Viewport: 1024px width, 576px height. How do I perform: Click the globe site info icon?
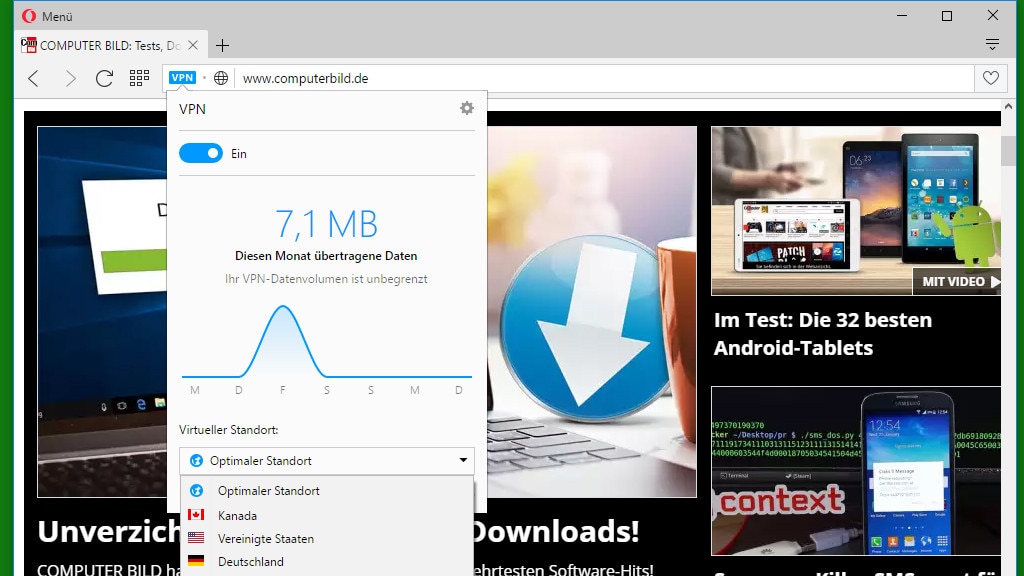[x=221, y=78]
